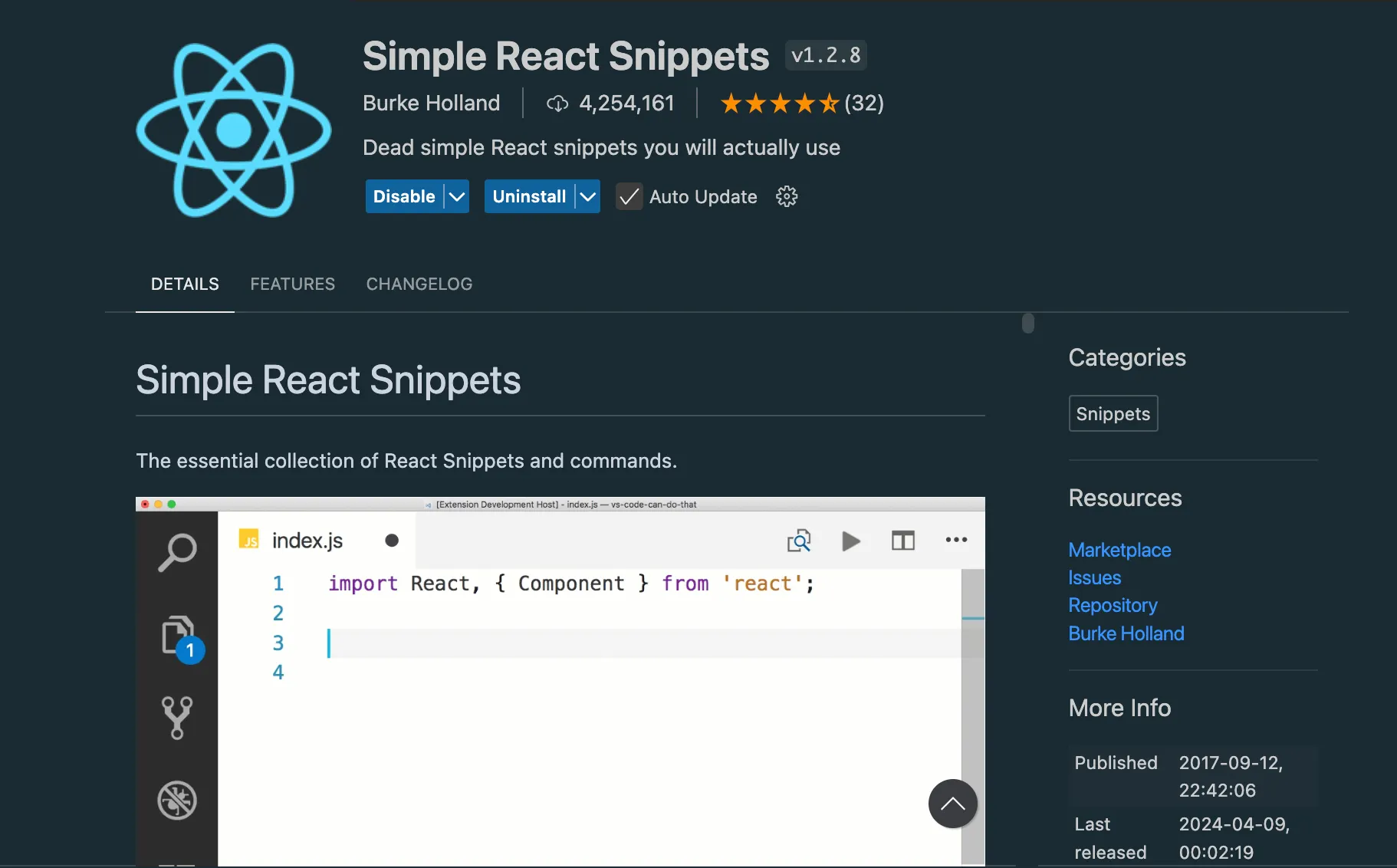Click the Burke Holland publisher name
This screenshot has height=868, width=1397.
(431, 104)
